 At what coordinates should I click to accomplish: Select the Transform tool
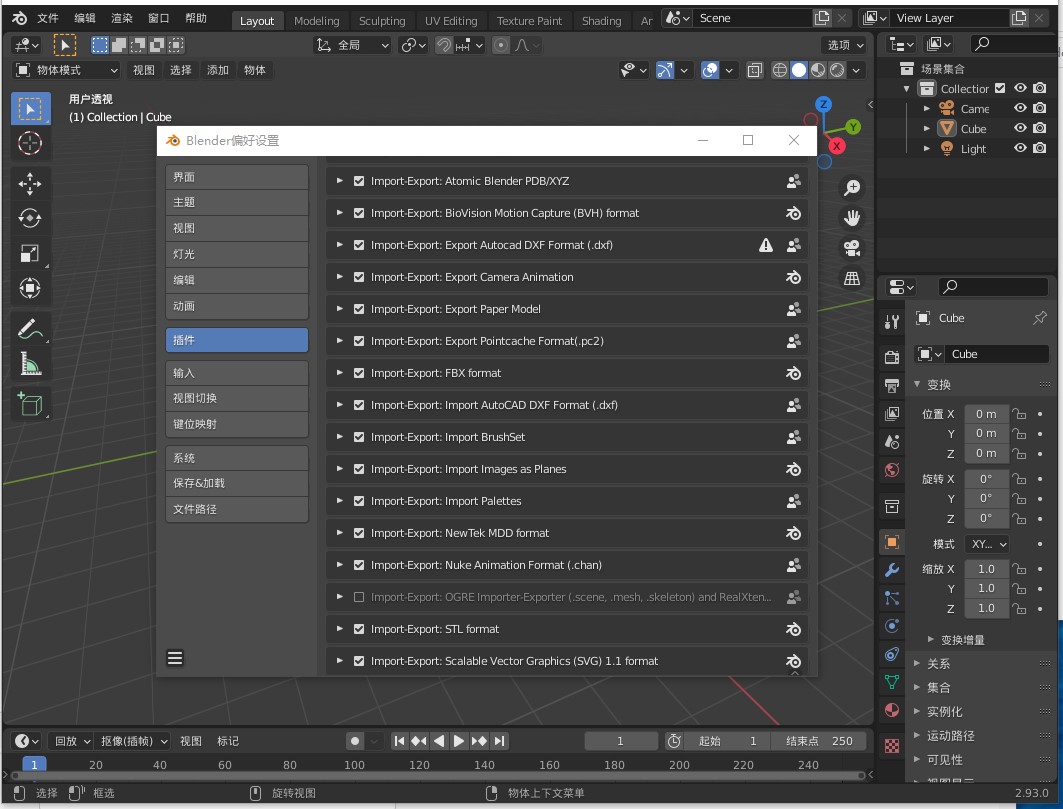[x=30, y=288]
